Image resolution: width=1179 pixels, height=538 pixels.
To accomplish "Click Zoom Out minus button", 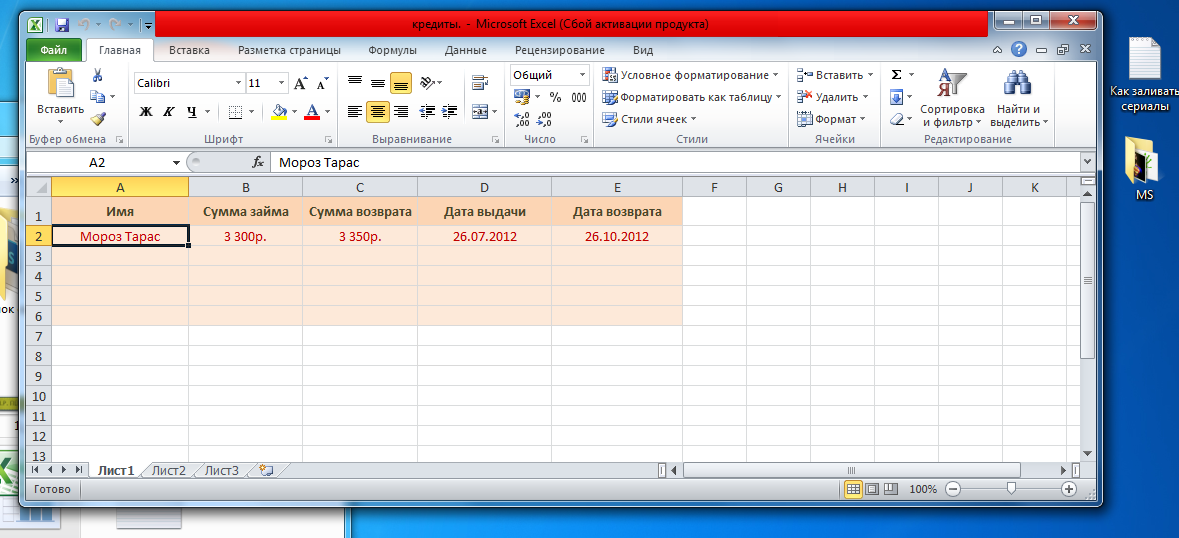I will click(x=953, y=488).
